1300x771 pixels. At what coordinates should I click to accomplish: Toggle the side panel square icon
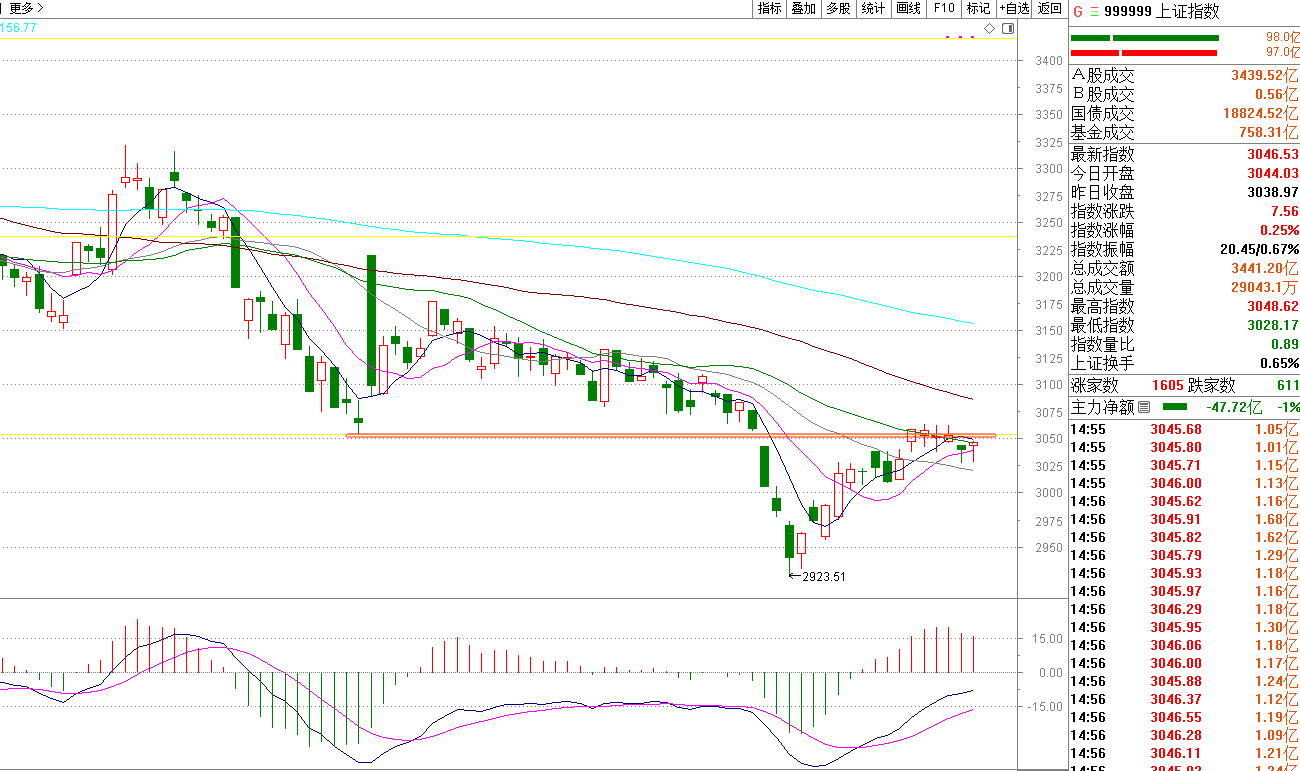point(1006,29)
